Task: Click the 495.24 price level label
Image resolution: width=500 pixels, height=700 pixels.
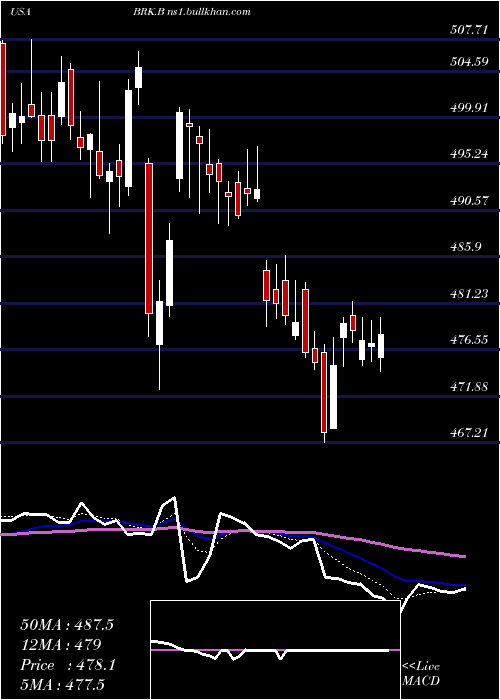Action: click(x=470, y=154)
